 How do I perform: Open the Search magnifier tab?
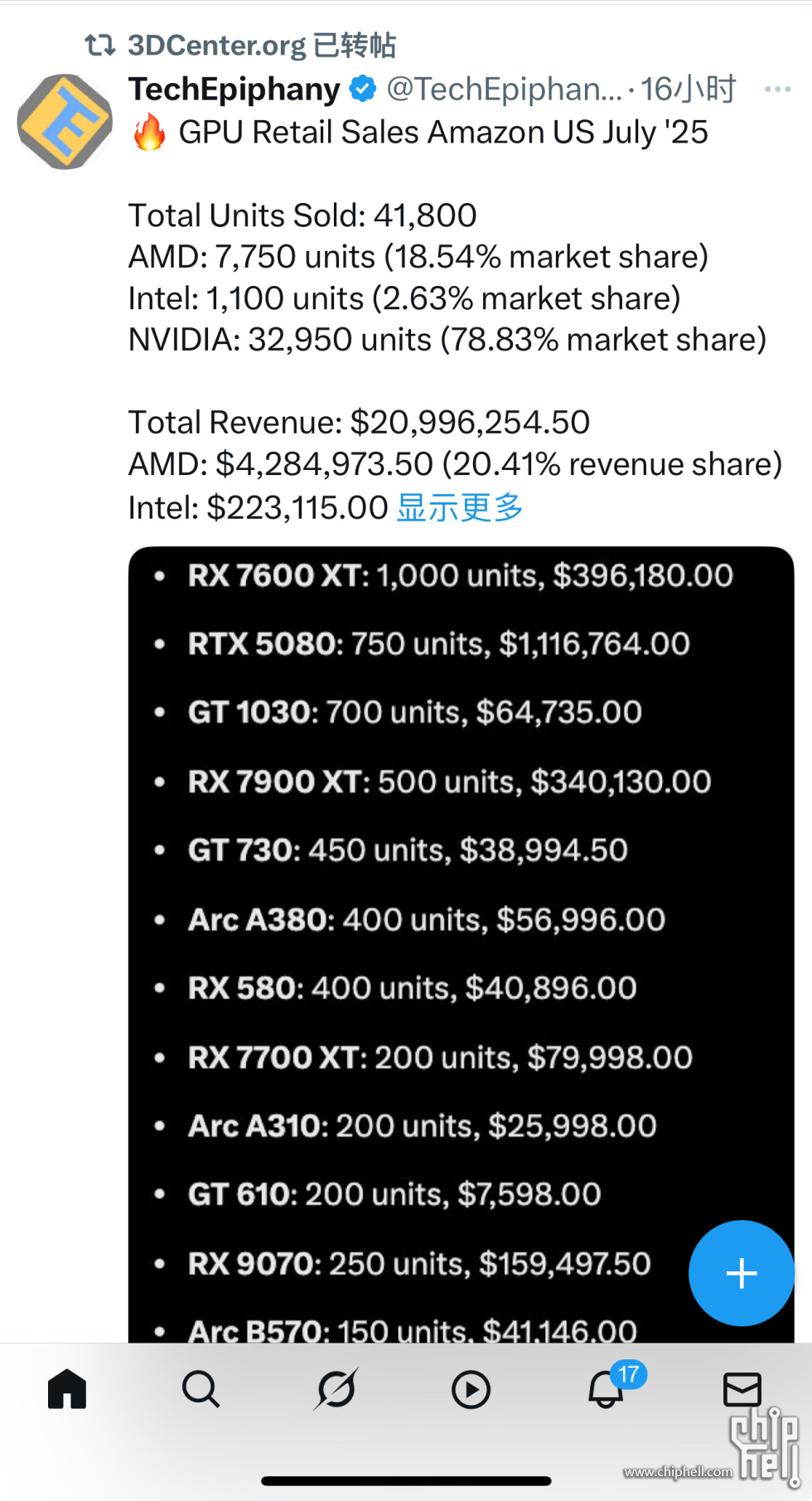pos(201,1389)
